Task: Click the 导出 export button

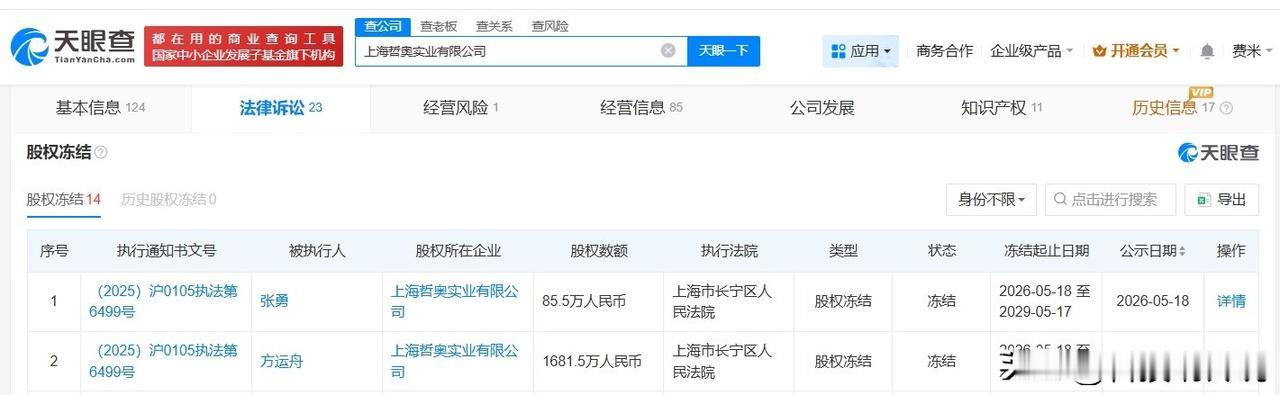Action: coord(1221,199)
